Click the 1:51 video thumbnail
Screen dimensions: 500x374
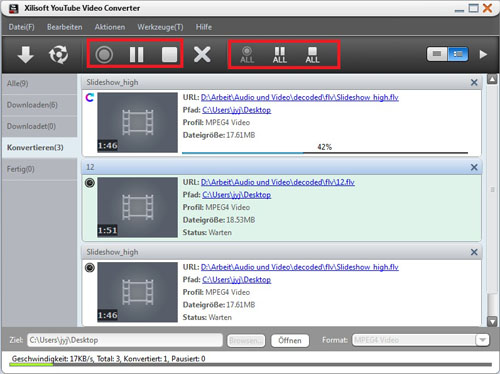click(x=137, y=207)
